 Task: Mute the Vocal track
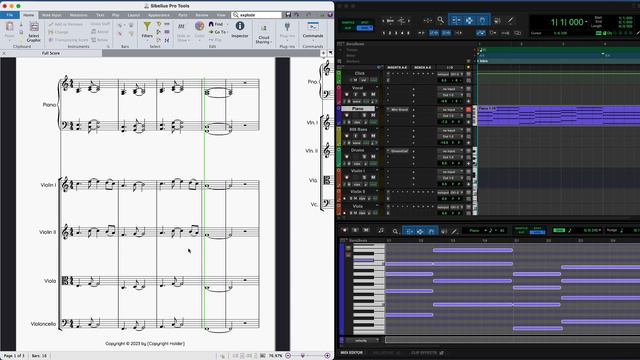[373, 95]
